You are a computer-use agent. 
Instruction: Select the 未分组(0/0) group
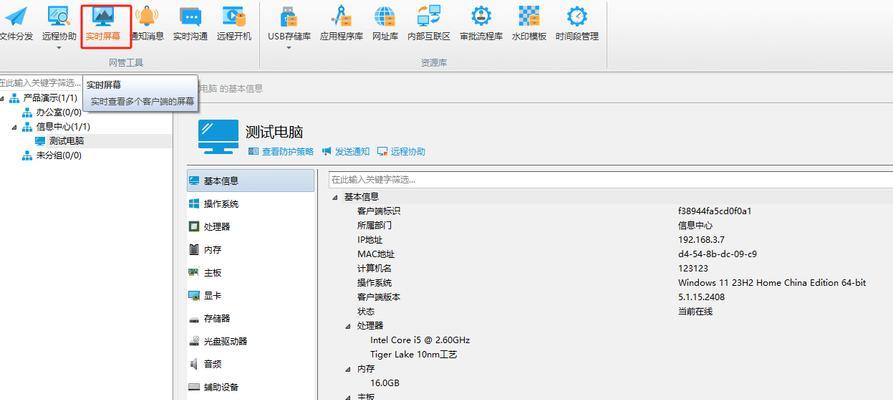59,156
